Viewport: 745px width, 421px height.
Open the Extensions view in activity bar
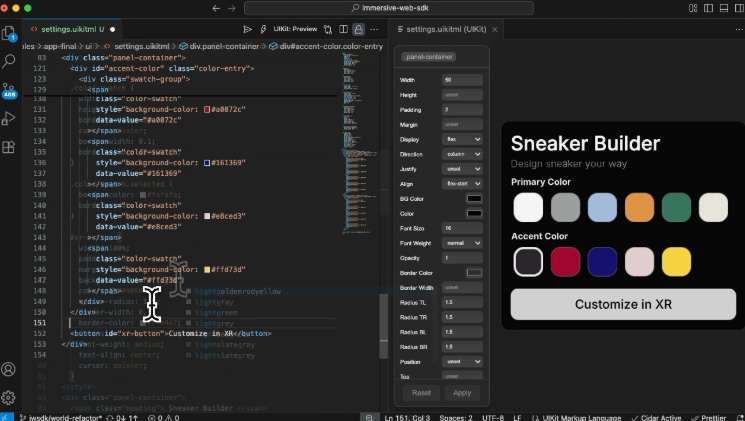click(10, 147)
